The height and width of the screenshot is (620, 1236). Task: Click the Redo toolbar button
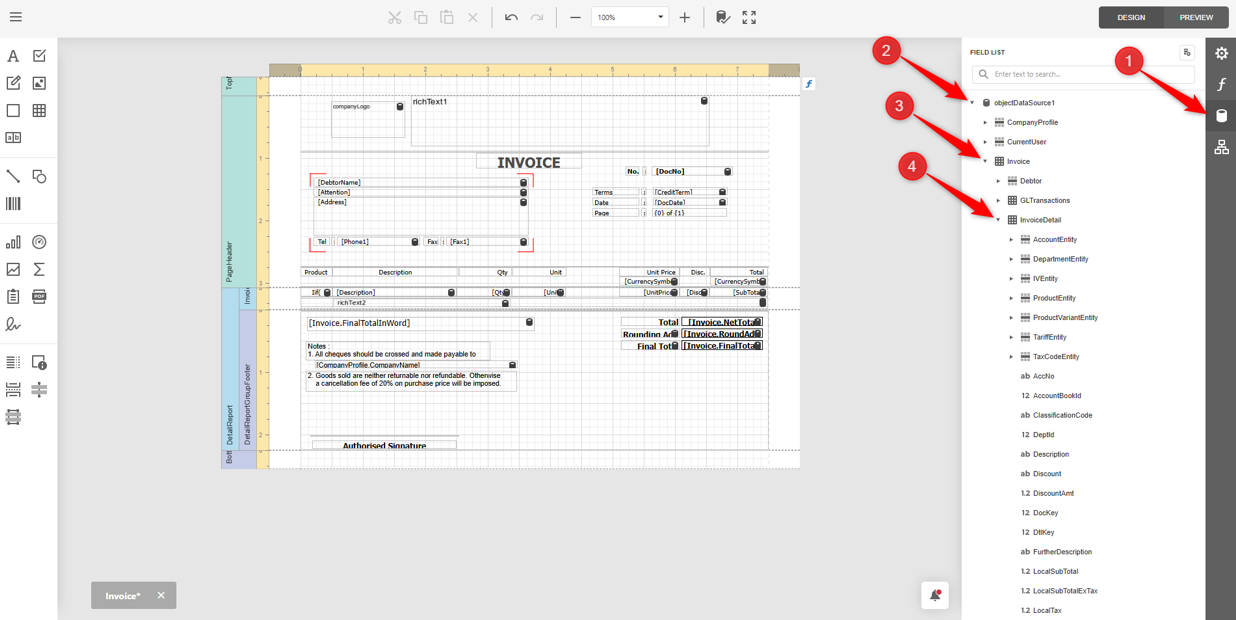click(x=537, y=17)
